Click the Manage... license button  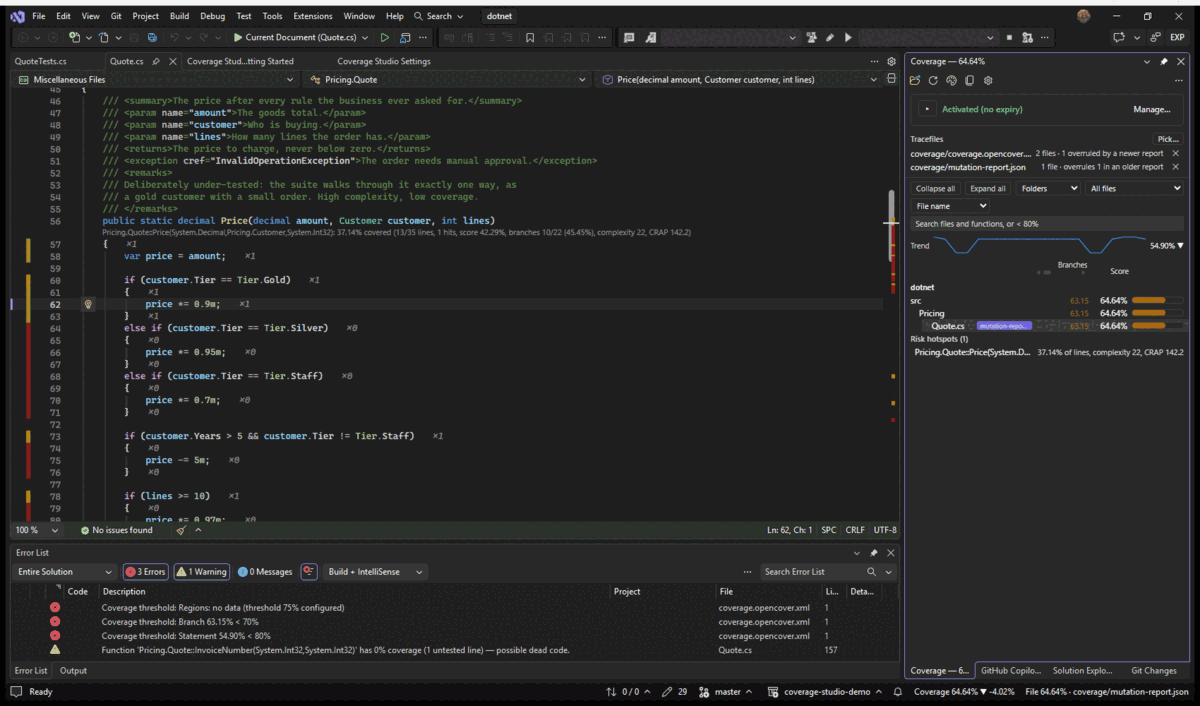pyautogui.click(x=1151, y=109)
